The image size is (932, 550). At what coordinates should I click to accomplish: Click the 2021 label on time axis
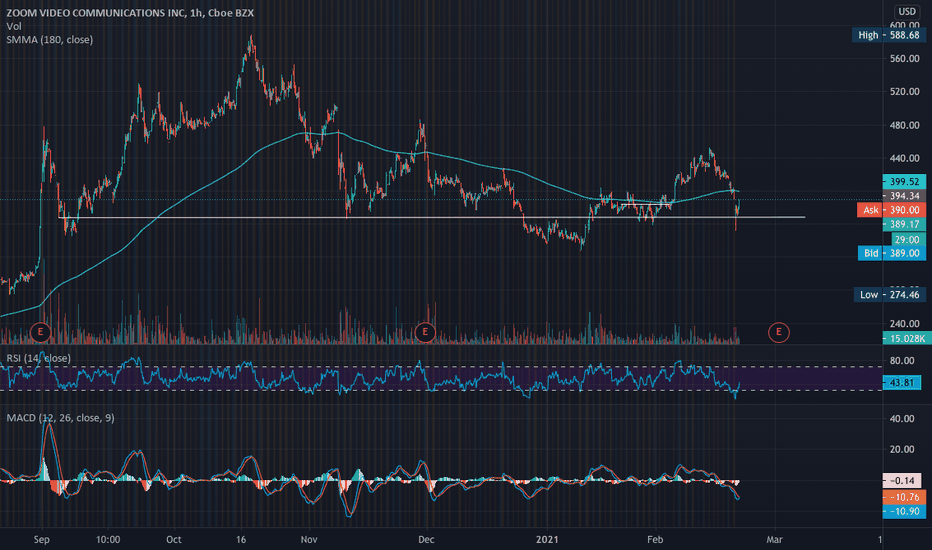547,539
